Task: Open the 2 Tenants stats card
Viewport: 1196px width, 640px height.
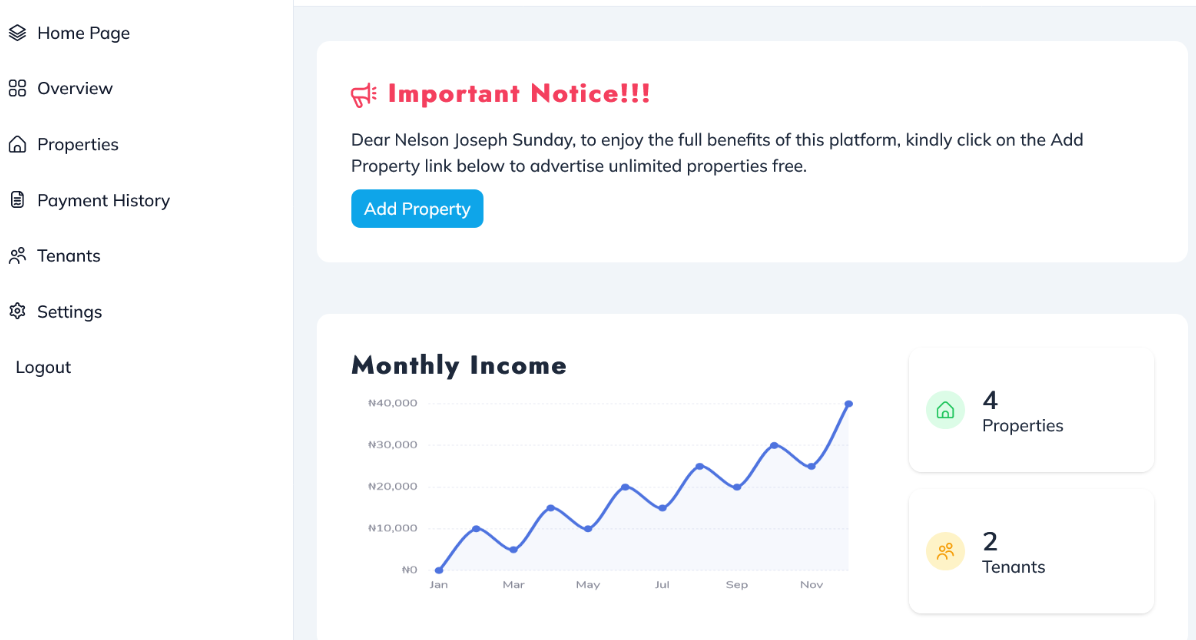Action: (x=1031, y=552)
